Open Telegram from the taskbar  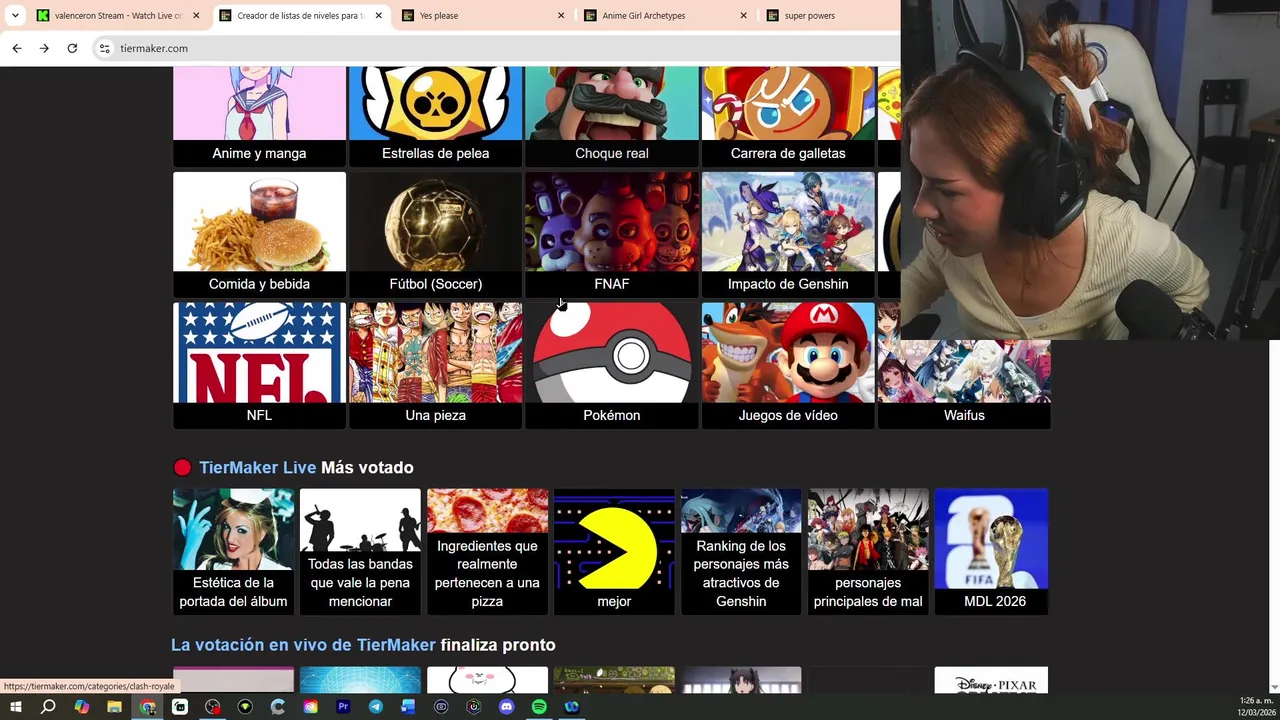point(376,707)
